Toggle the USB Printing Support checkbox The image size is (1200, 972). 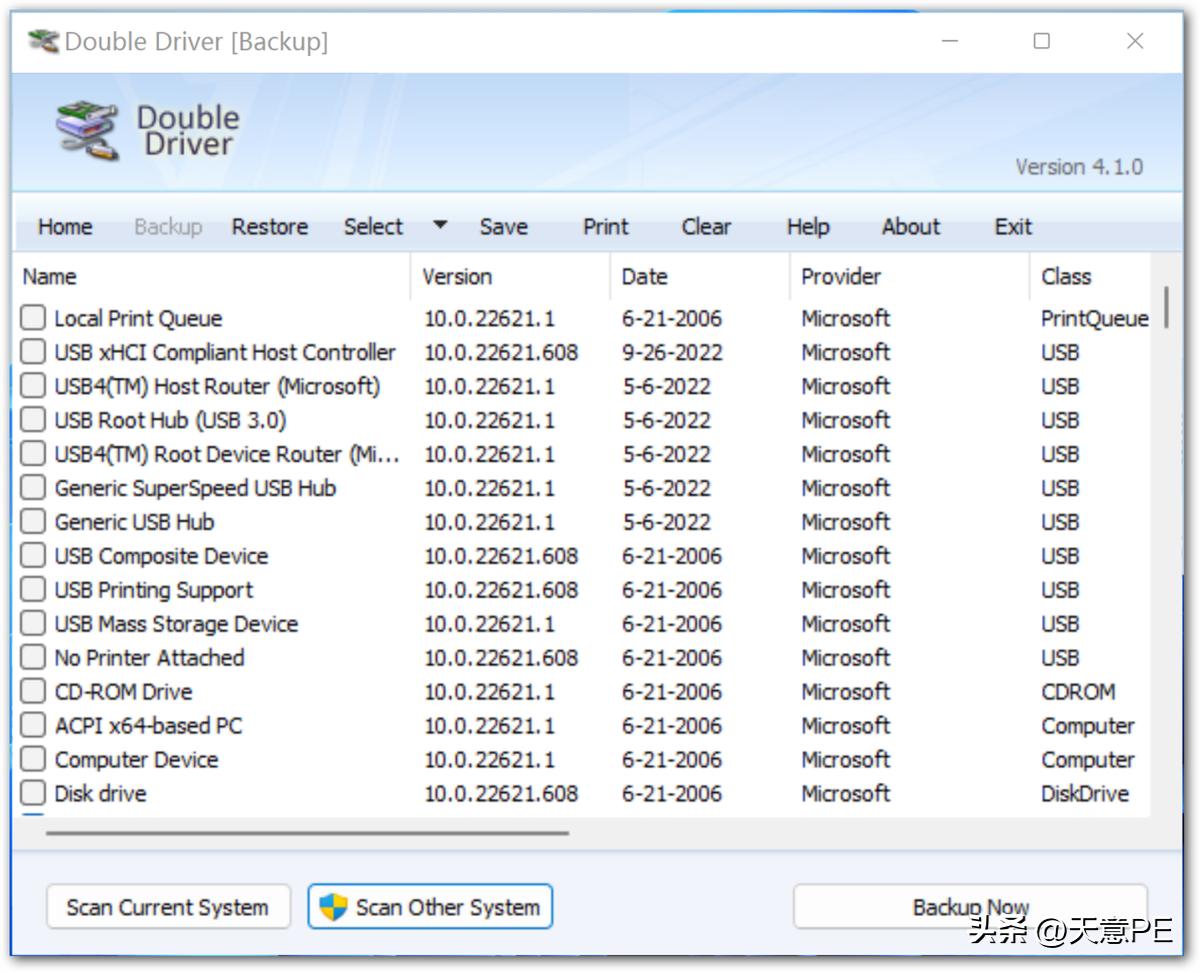click(x=34, y=590)
